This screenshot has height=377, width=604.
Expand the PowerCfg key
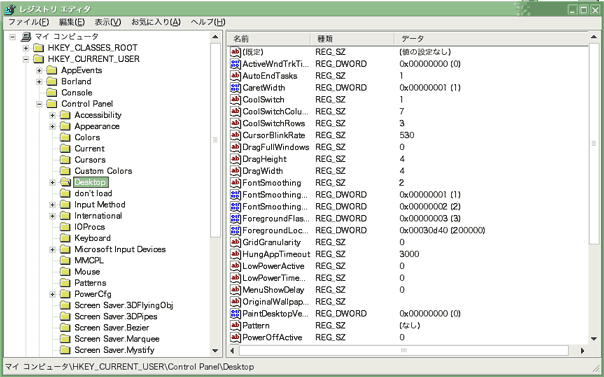[52, 294]
